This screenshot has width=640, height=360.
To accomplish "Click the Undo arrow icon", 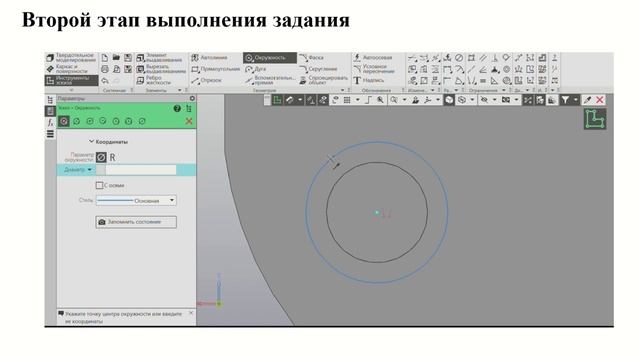I will (105, 80).
